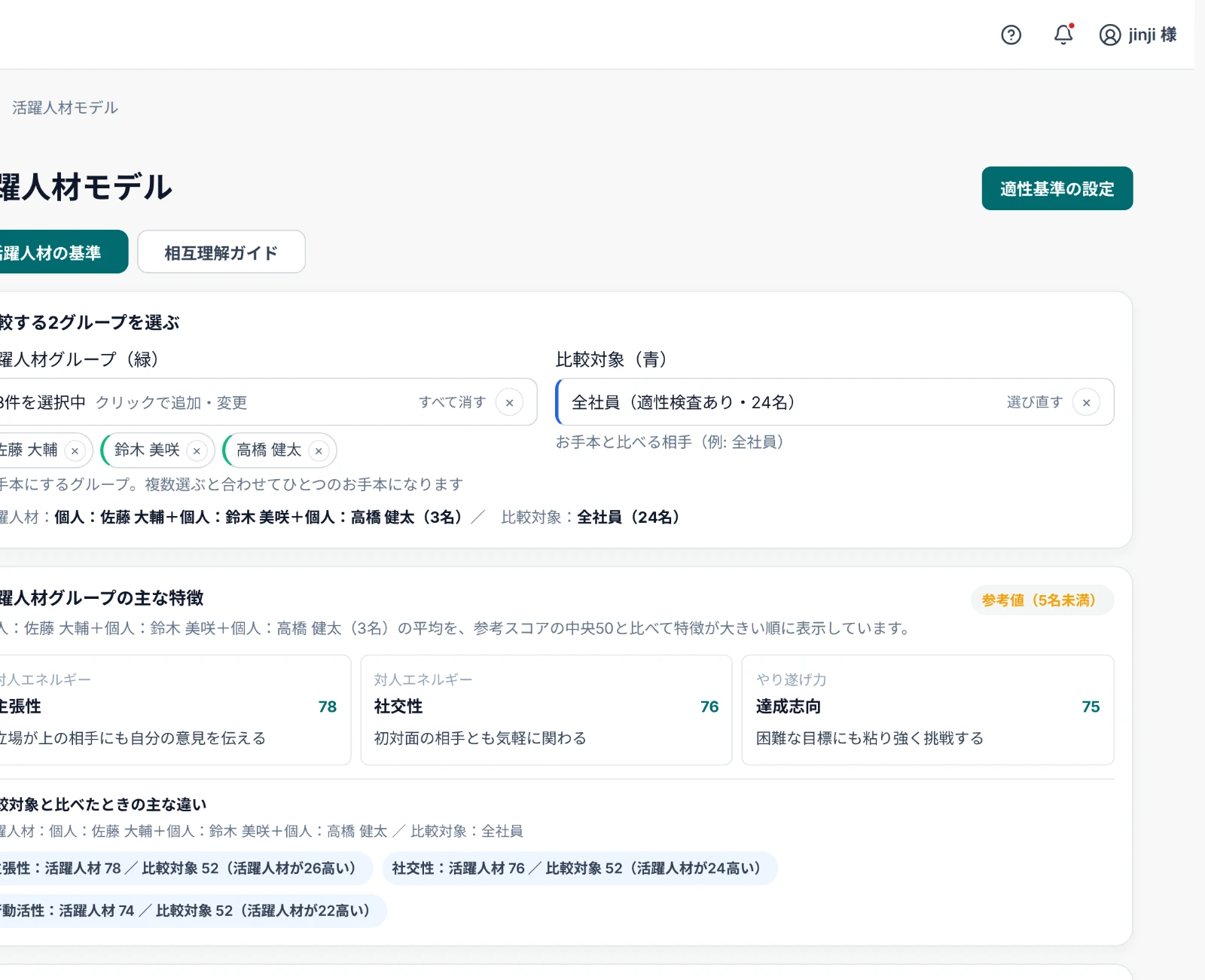Click the すべて消す text

click(453, 402)
